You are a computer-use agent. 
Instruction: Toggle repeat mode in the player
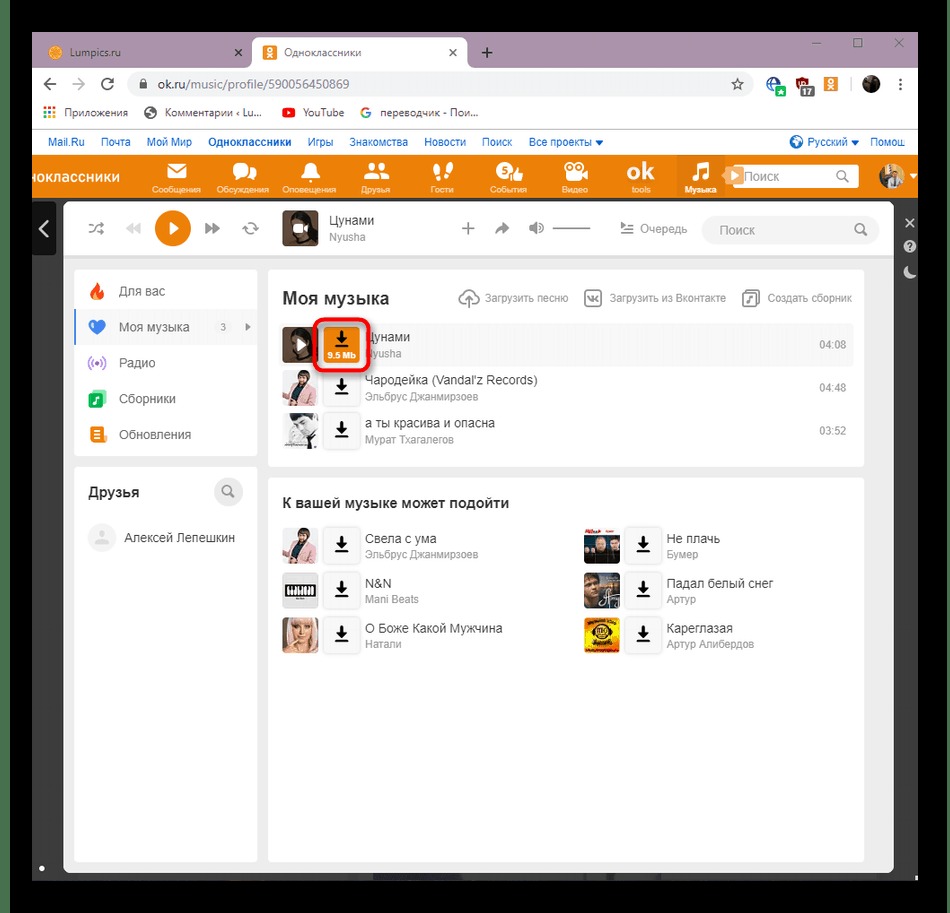point(250,228)
